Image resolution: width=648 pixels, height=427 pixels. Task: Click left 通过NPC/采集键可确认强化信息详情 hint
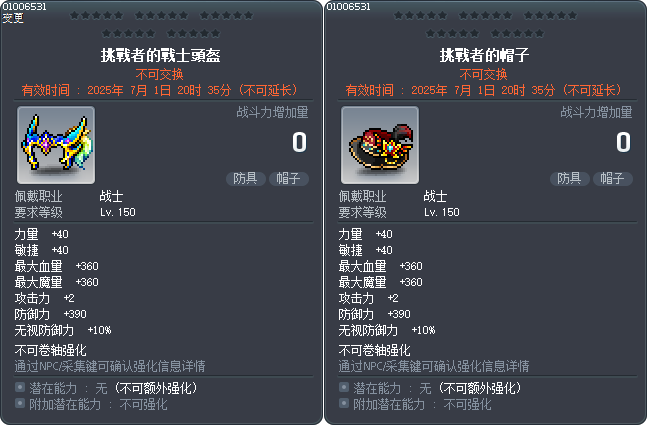tap(110, 366)
